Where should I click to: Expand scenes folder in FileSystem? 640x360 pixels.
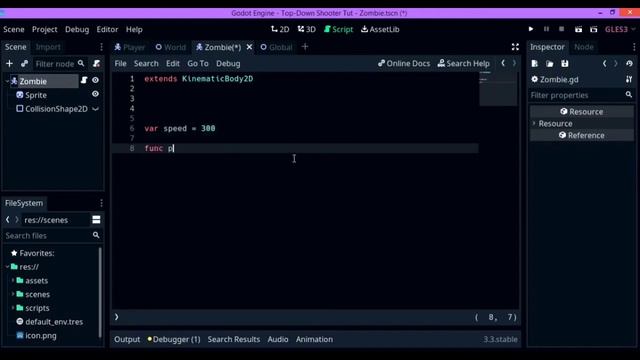(x=13, y=294)
